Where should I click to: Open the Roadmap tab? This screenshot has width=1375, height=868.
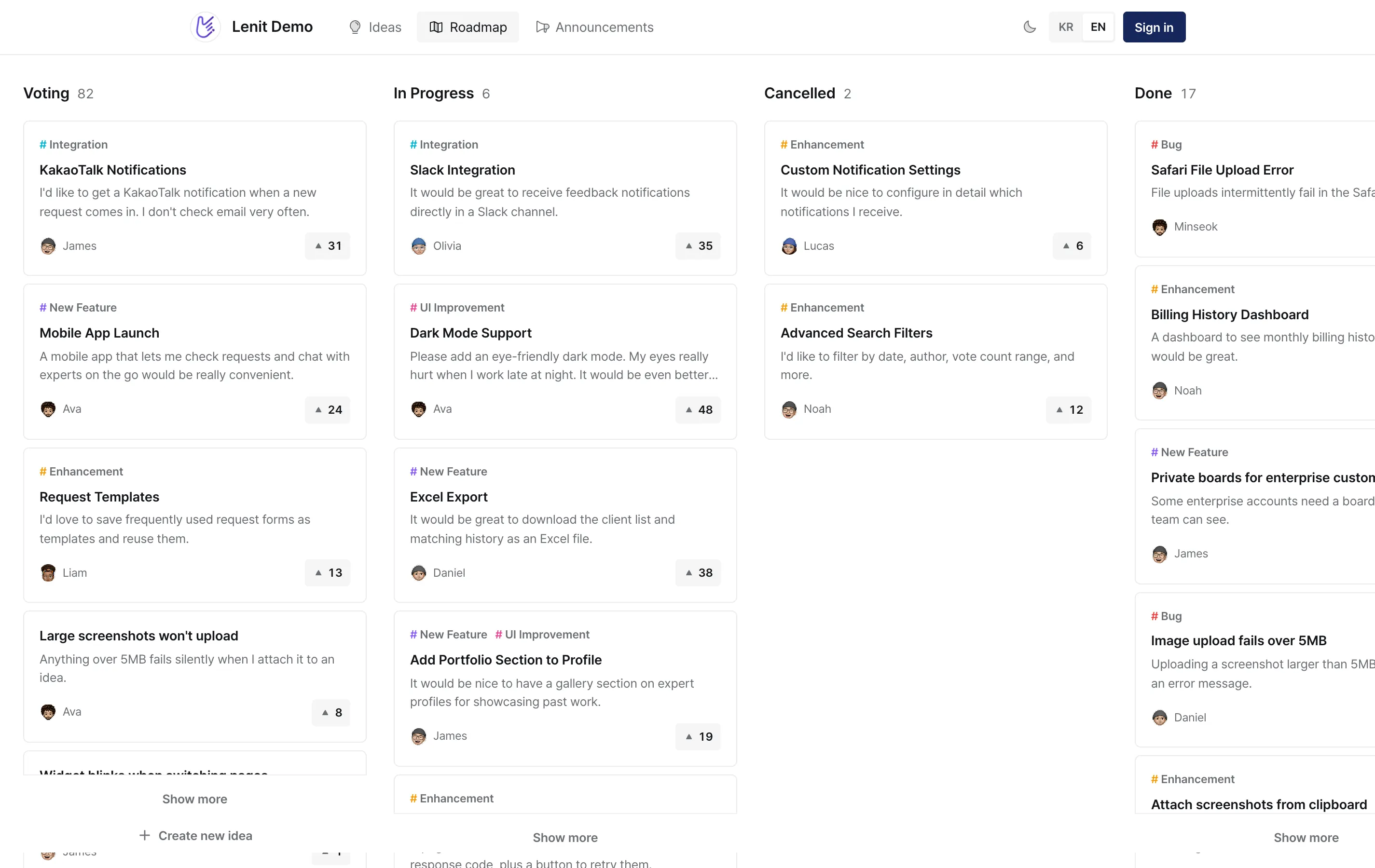pos(467,27)
